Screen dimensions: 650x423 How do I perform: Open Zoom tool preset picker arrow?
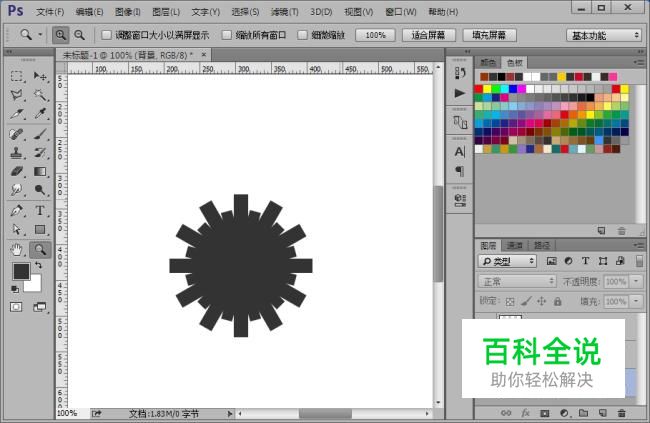coord(40,35)
